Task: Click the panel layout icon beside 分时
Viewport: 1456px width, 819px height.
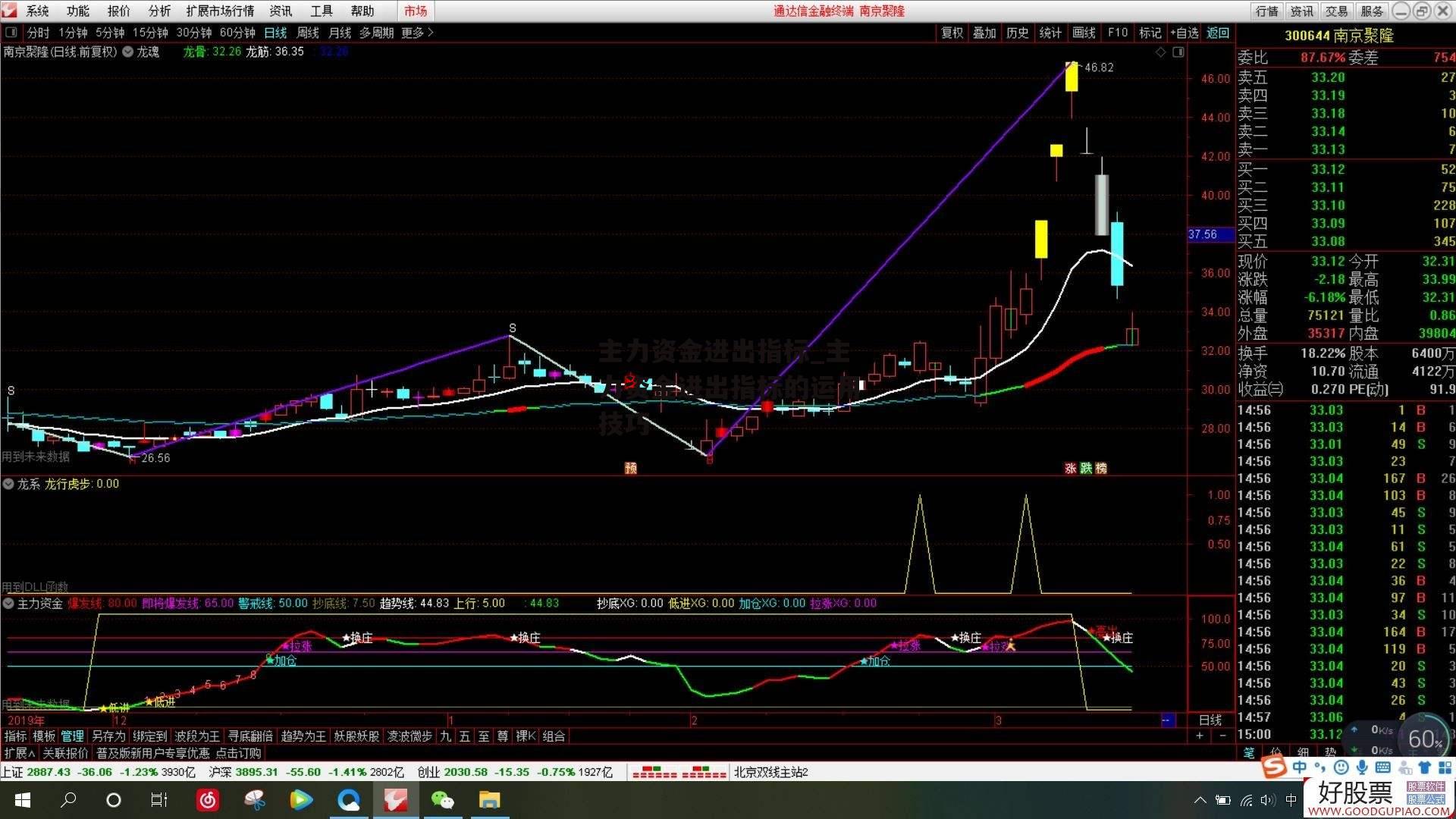Action: point(11,33)
